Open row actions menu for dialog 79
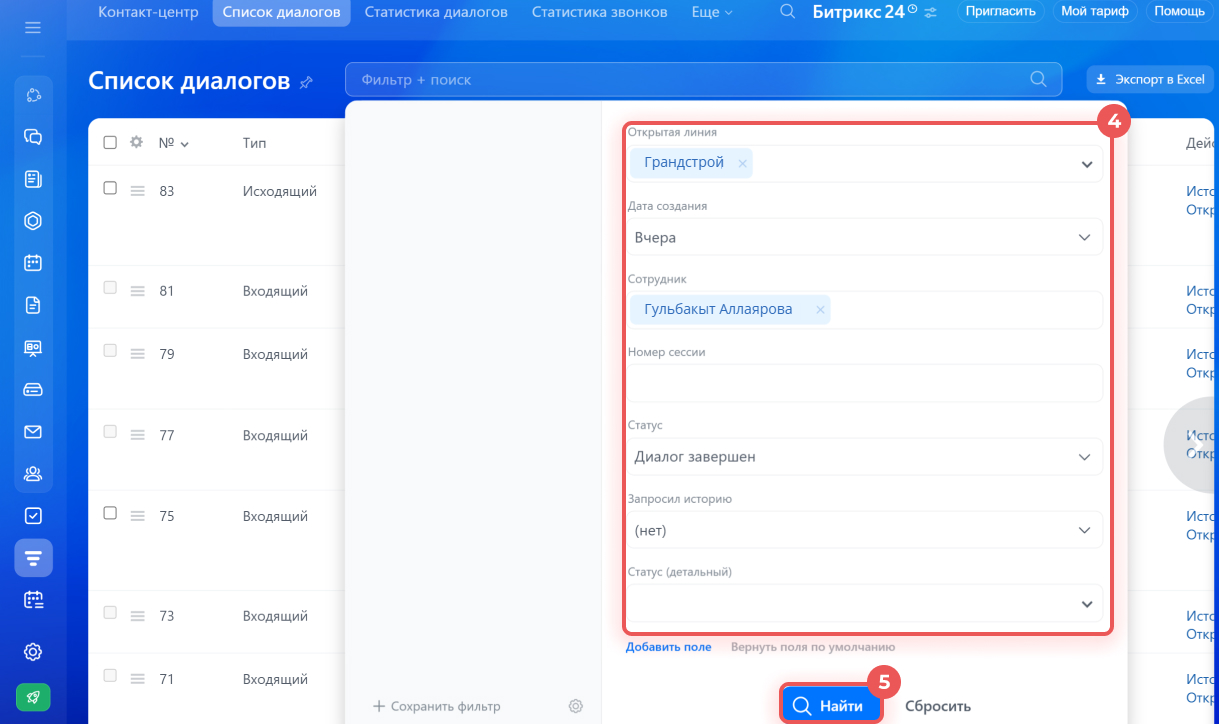This screenshot has height=724, width=1219. [x=138, y=354]
